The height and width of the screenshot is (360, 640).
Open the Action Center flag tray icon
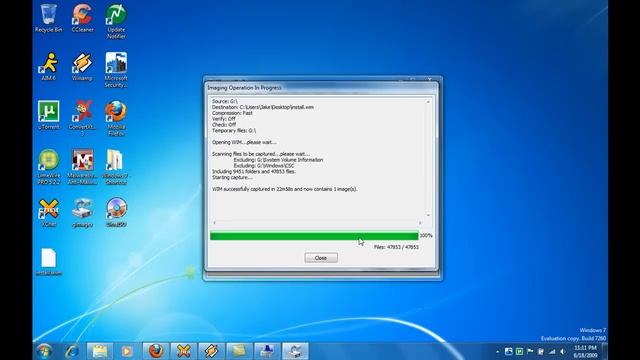pyautogui.click(x=530, y=351)
